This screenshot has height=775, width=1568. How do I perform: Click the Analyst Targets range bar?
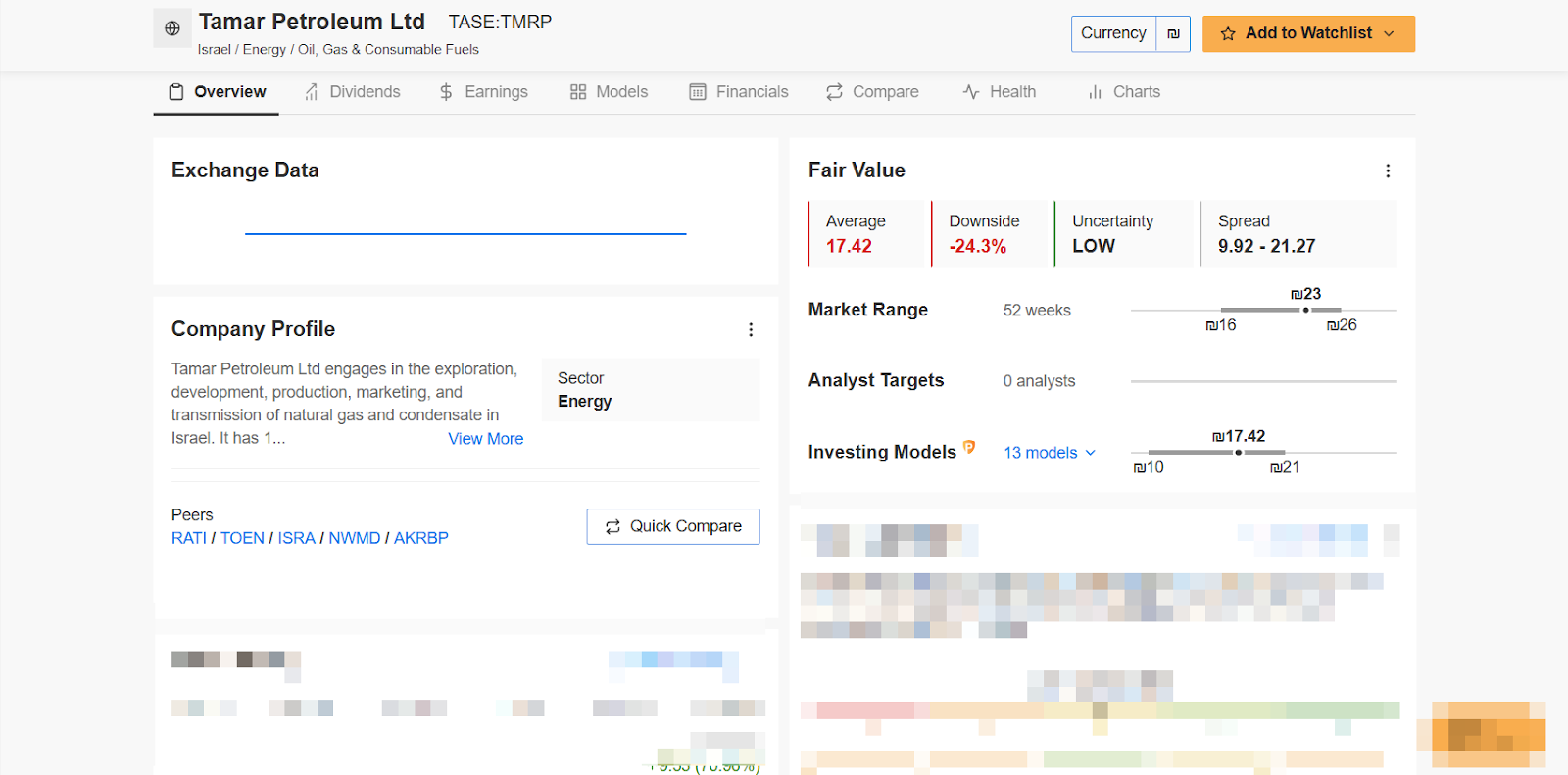click(1263, 381)
